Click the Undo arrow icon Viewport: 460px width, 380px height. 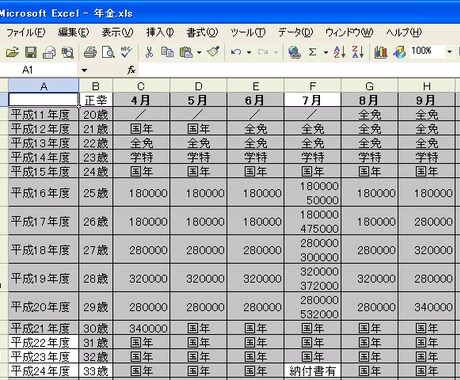tap(236, 52)
